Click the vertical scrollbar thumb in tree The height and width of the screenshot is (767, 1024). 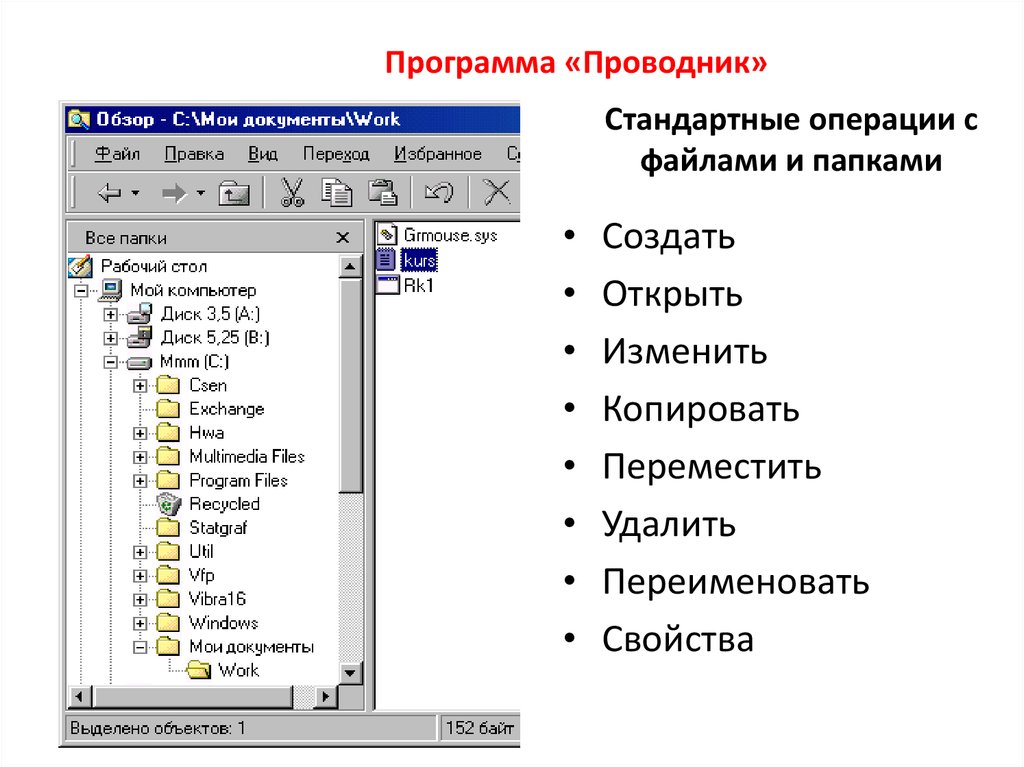pos(351,385)
